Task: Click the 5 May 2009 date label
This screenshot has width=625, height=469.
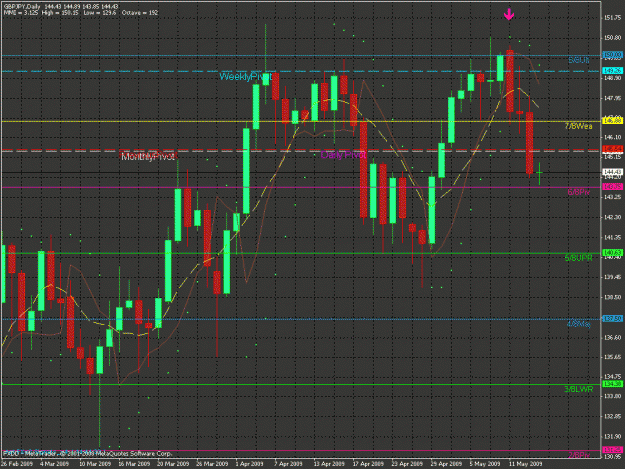Action: pyautogui.click(x=485, y=464)
